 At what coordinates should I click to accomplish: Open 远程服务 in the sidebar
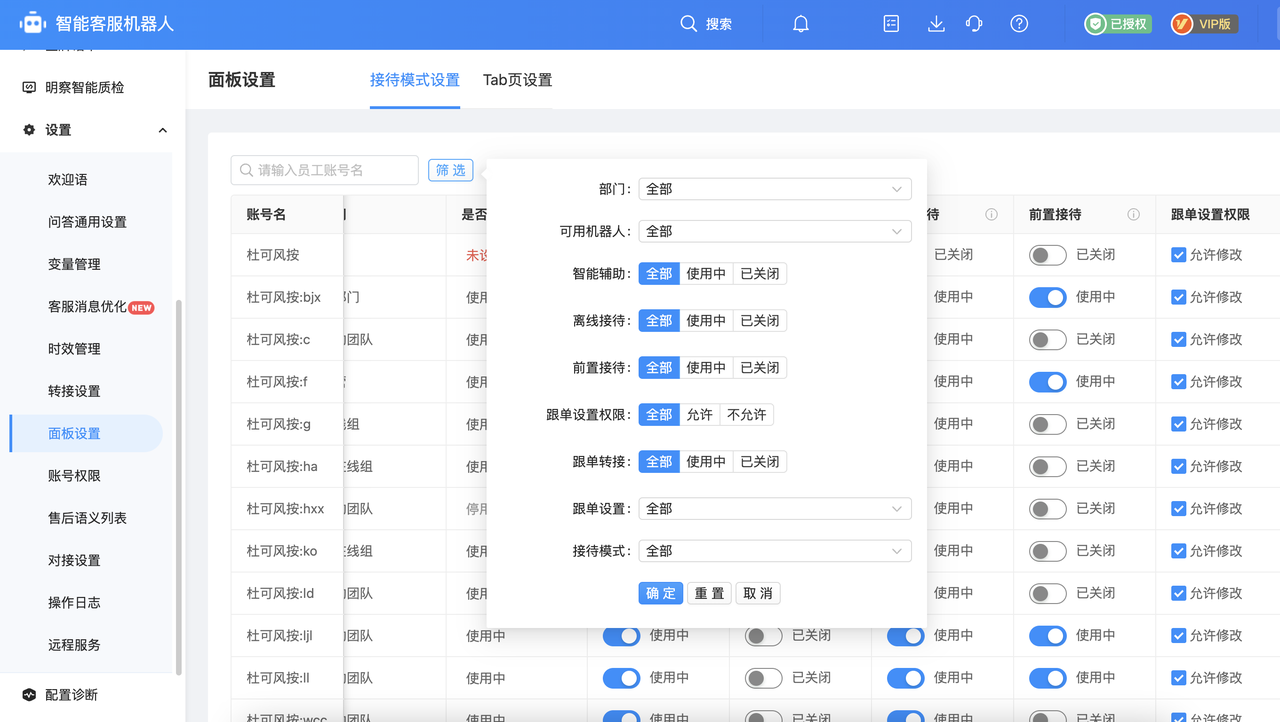click(x=74, y=645)
